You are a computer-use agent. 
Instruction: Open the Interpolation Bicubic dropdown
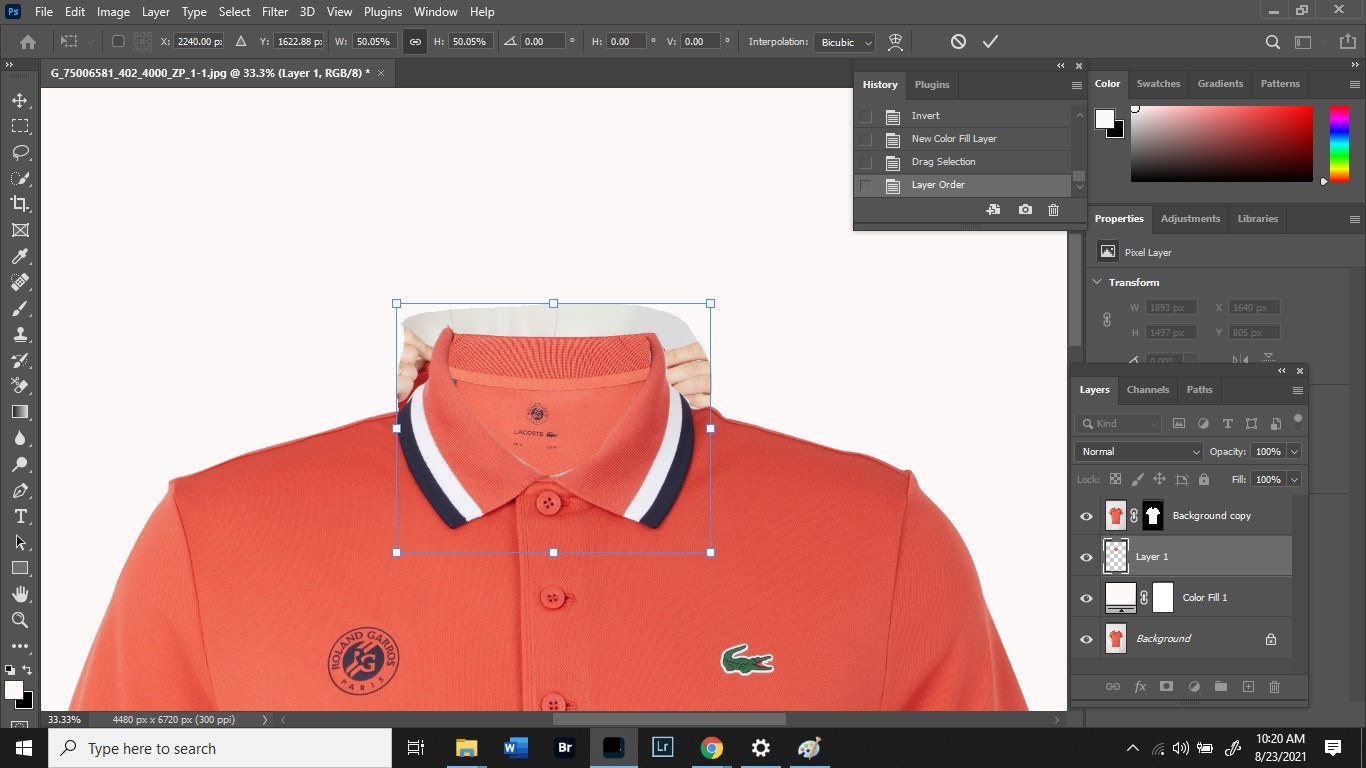846,42
